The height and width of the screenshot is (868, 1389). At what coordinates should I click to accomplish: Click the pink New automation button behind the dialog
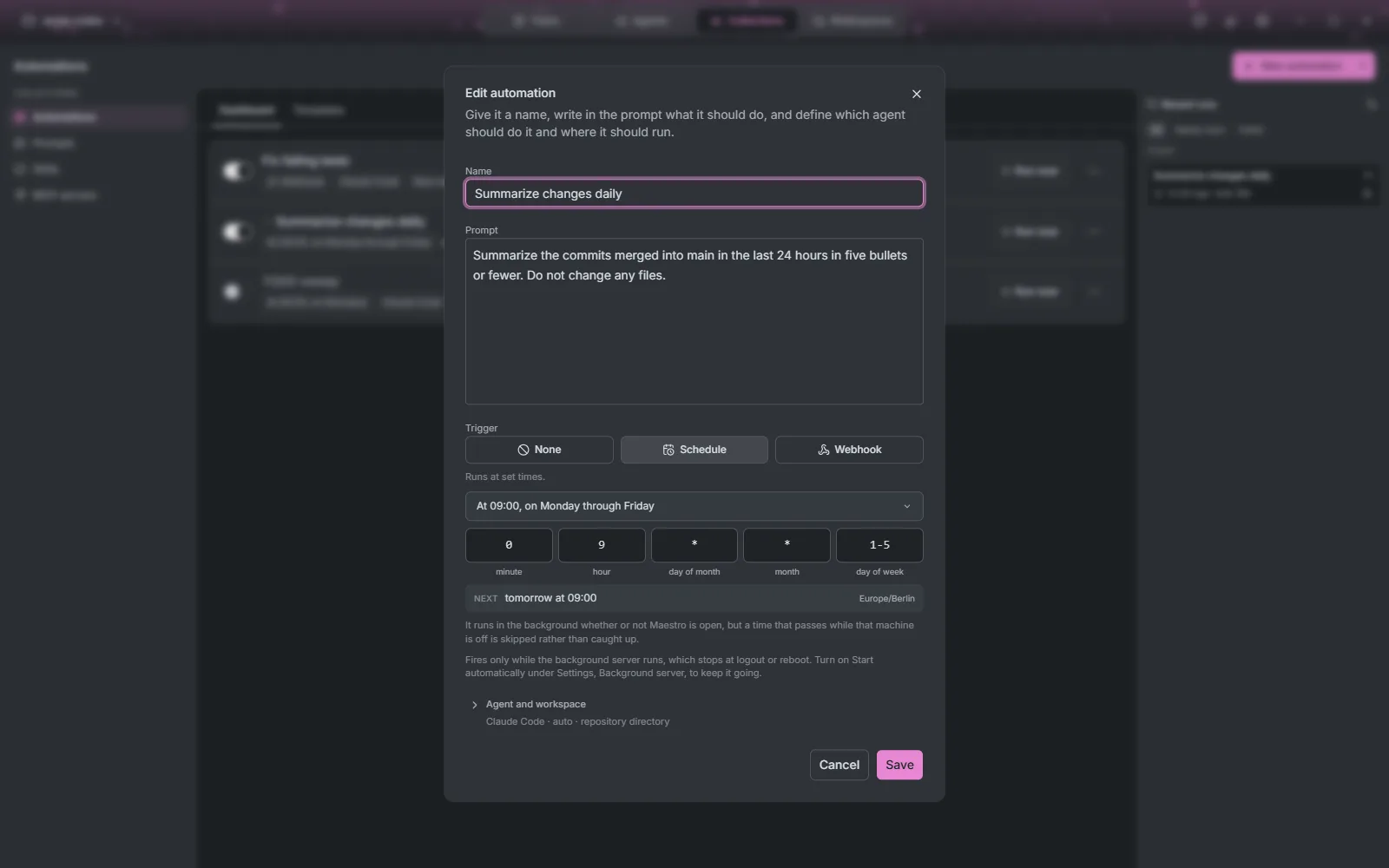(1303, 66)
